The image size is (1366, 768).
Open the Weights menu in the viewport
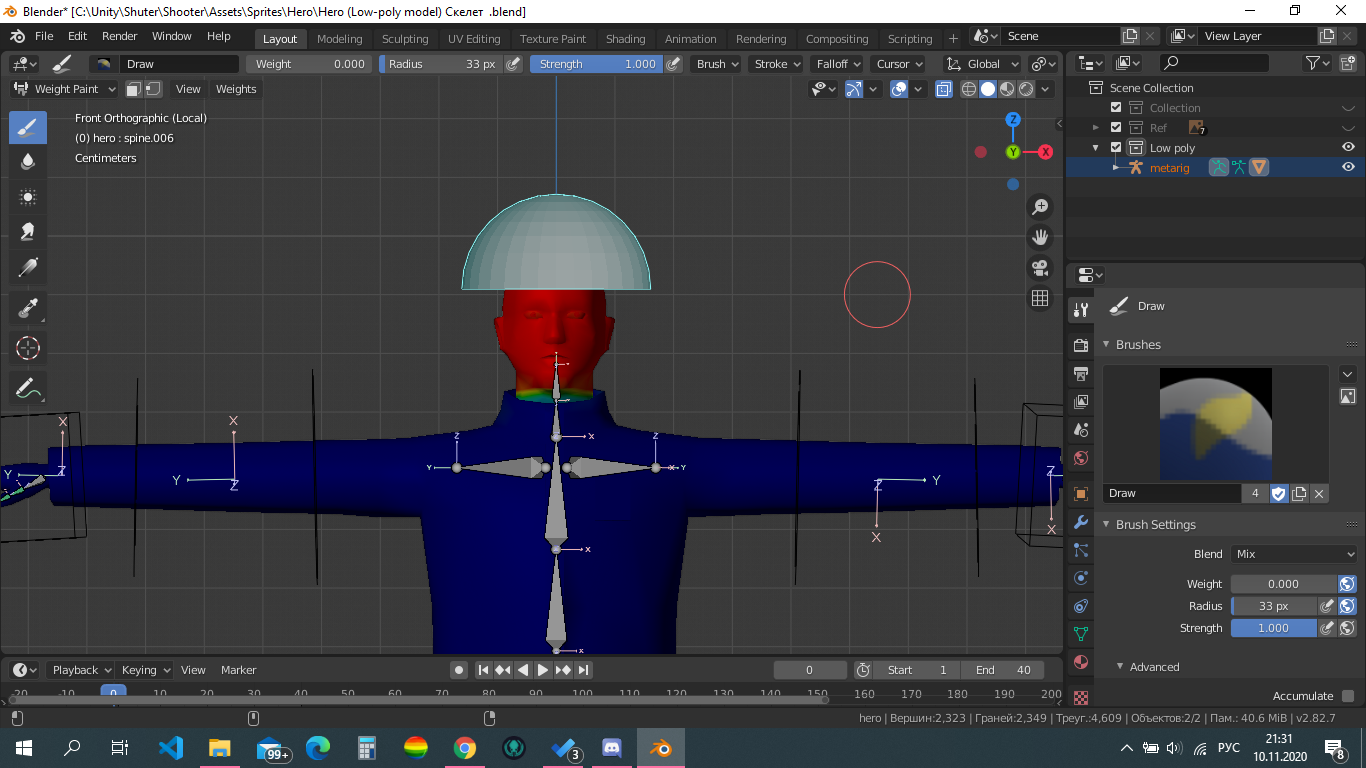(236, 89)
